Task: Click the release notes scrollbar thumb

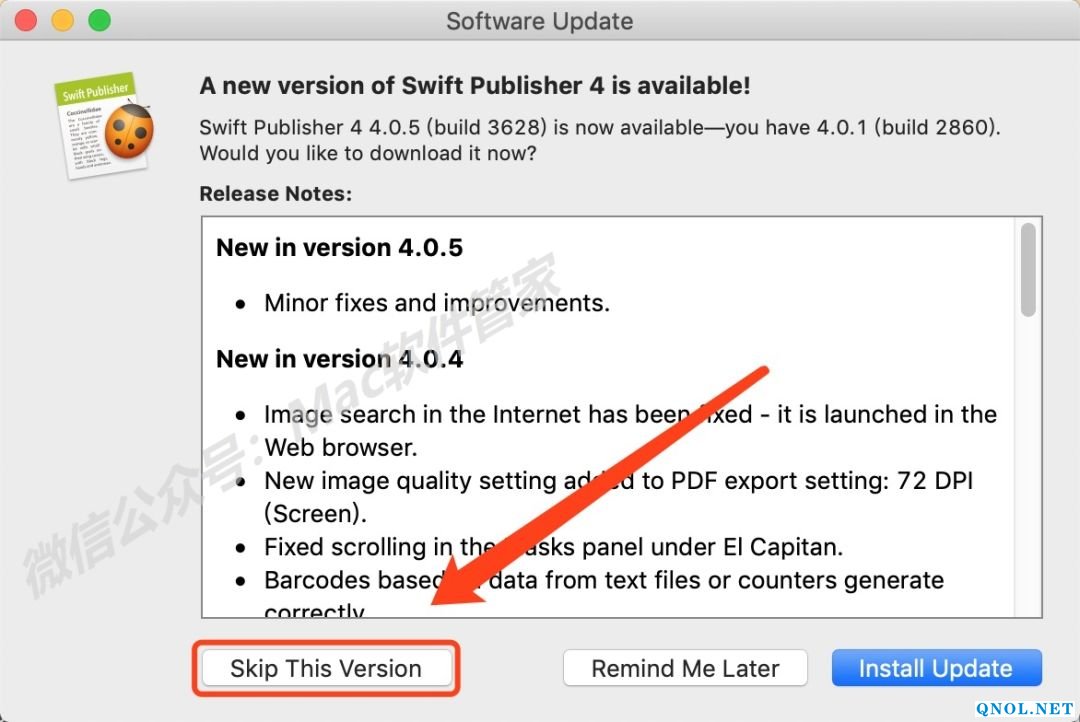Action: 1028,270
